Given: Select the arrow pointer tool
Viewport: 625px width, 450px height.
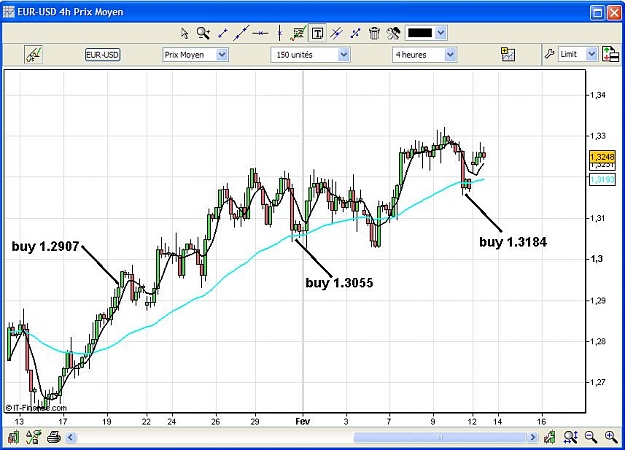Looking at the screenshot, I should coord(185,33).
